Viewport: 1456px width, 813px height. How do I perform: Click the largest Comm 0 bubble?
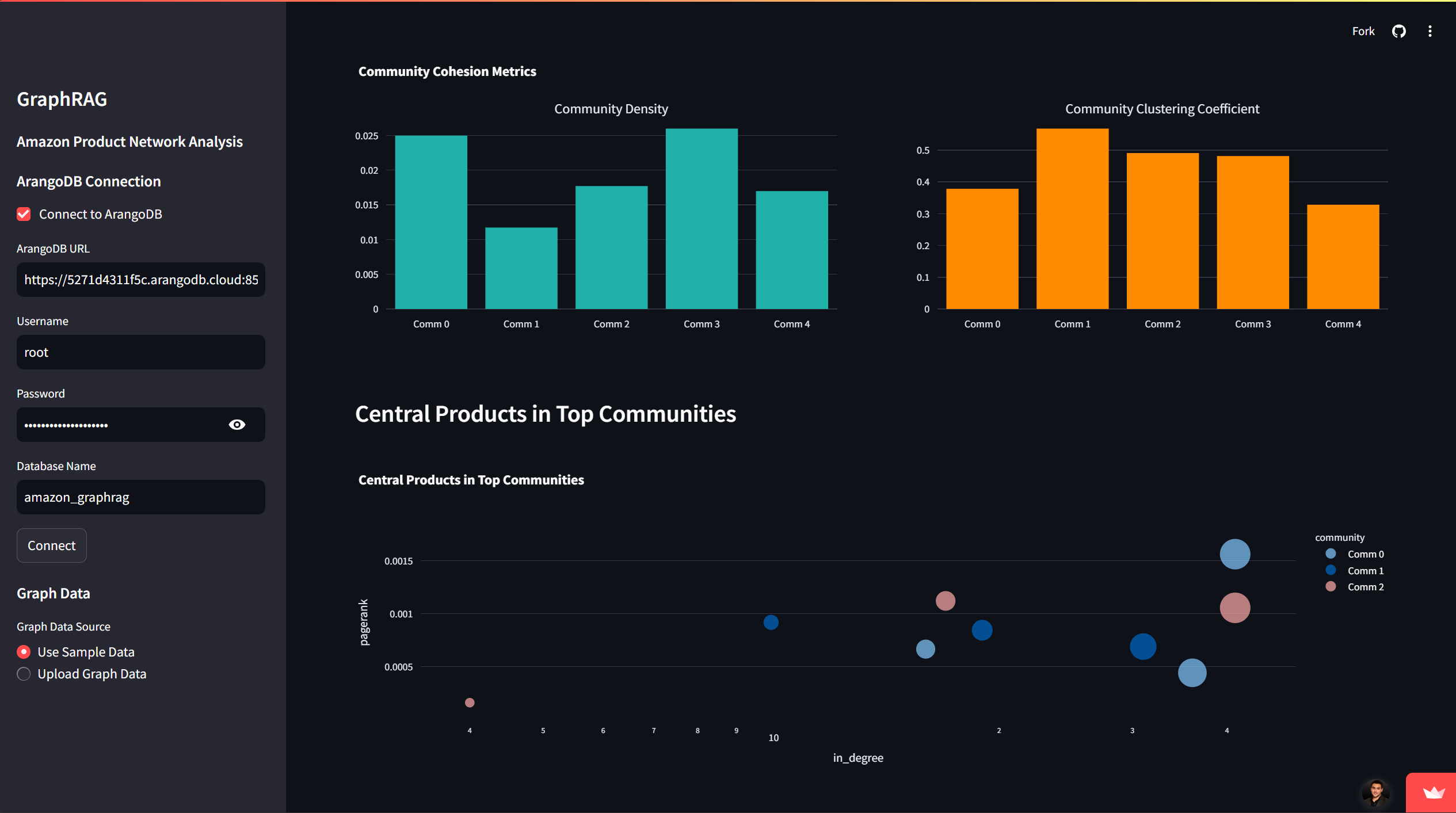(x=1235, y=554)
